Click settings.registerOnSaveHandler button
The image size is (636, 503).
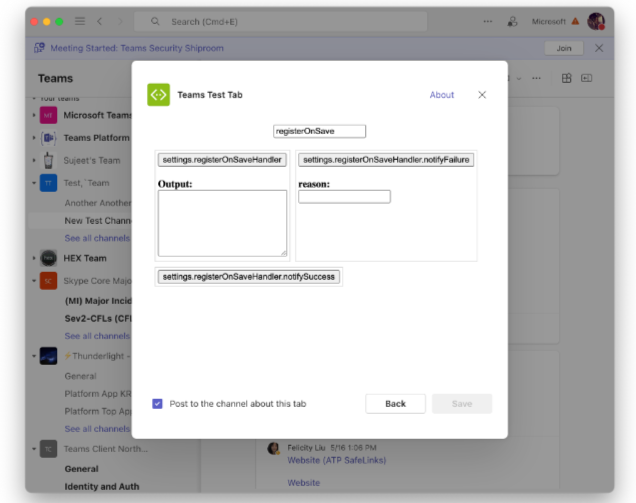[222, 159]
